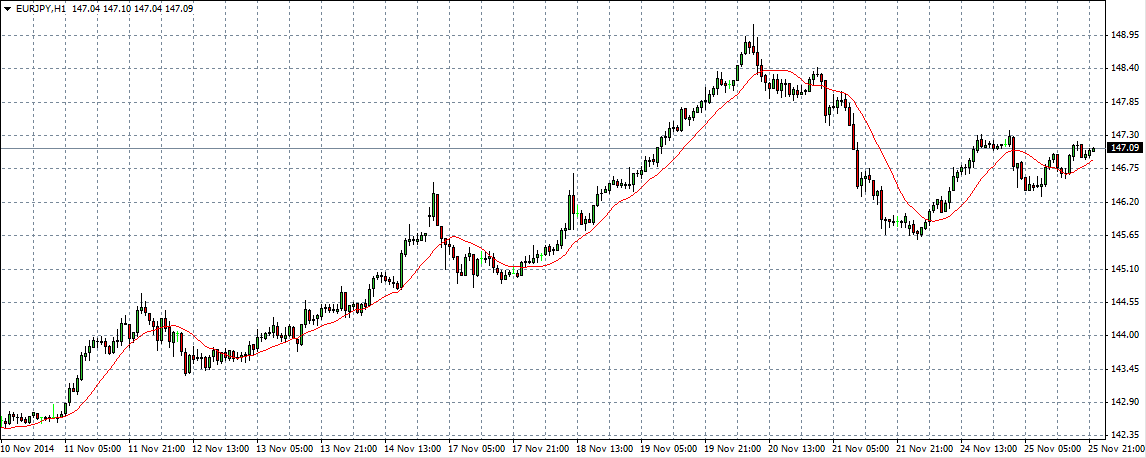Click the EURJPY,H1 symbol label
The width and height of the screenshot is (1146, 458).
[x=39, y=8]
